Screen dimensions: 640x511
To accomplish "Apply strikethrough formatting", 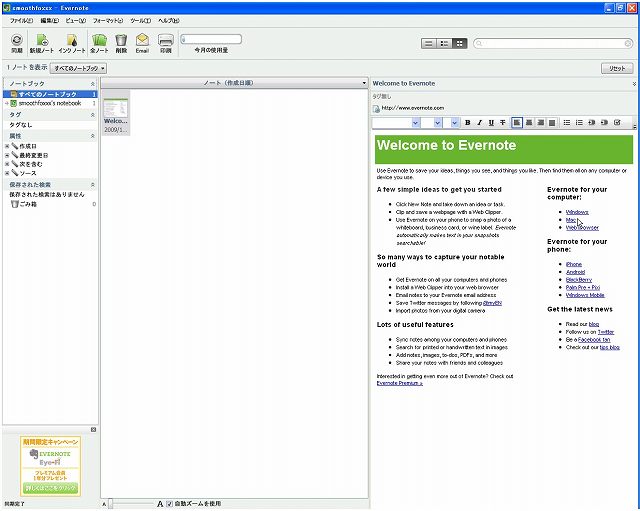I will click(503, 122).
